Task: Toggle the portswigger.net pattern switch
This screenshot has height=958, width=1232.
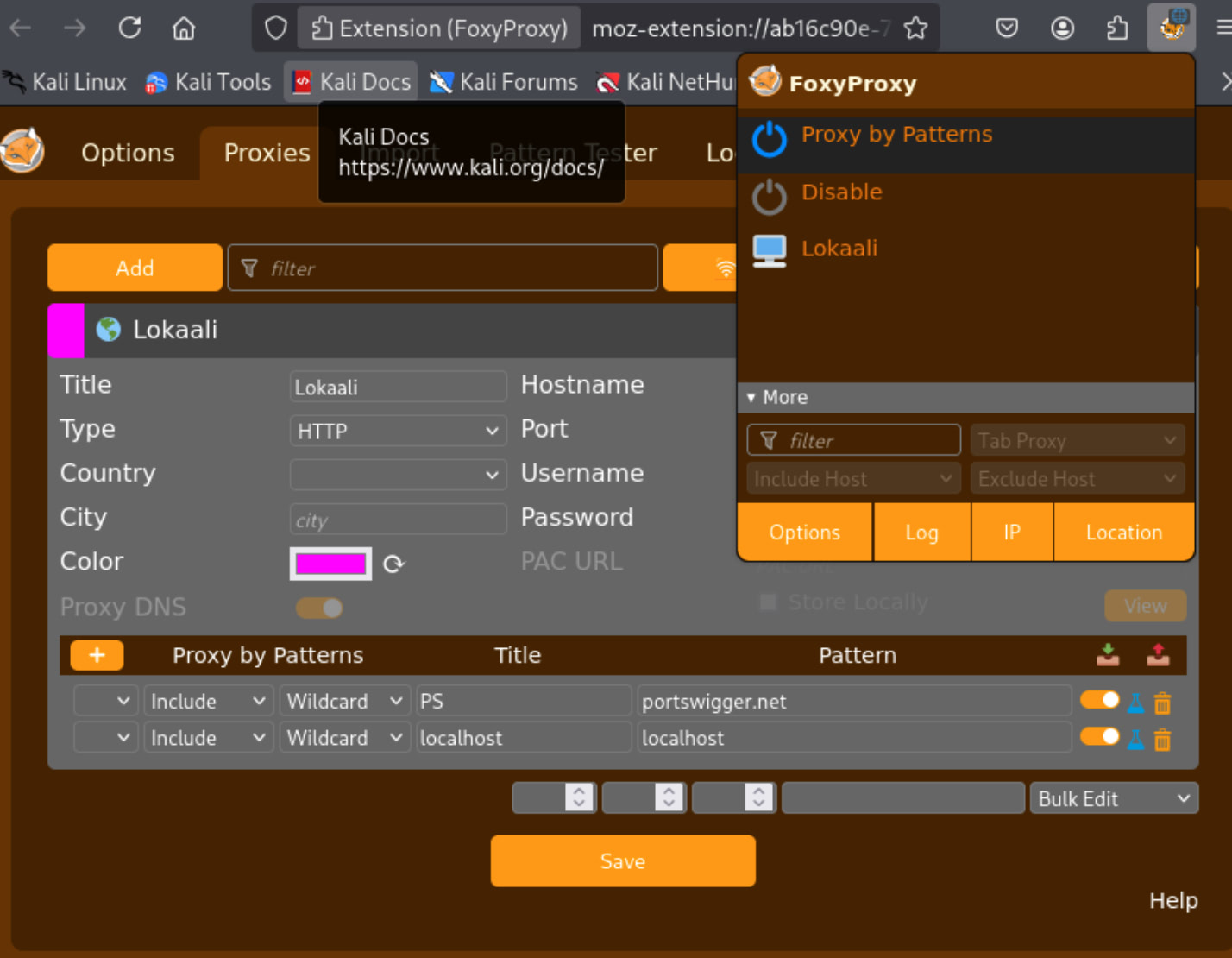Action: point(1099,700)
